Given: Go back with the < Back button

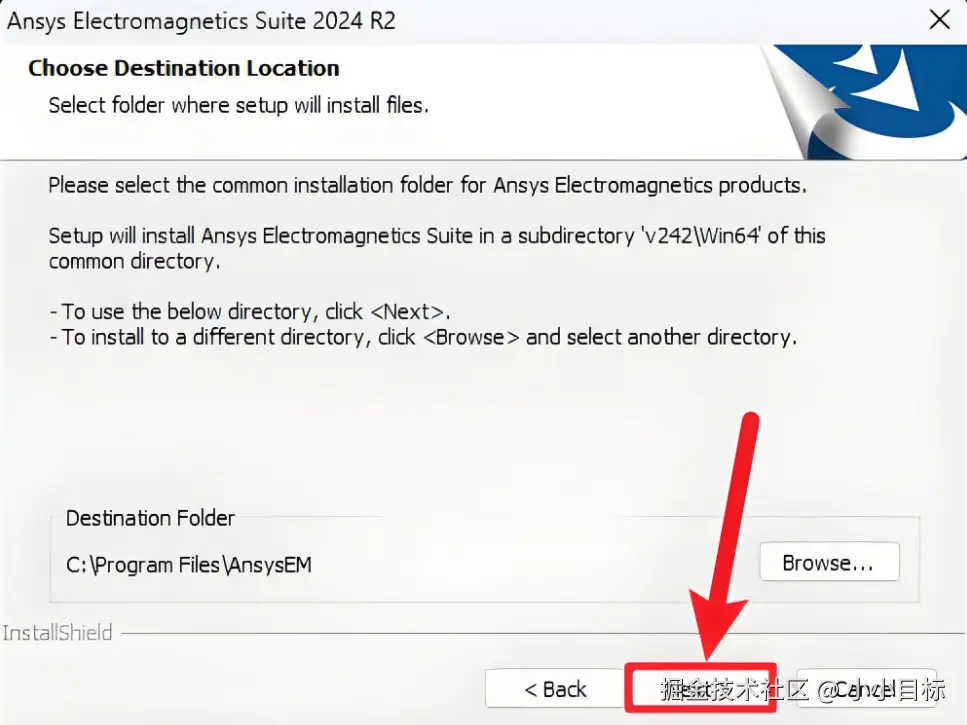Looking at the screenshot, I should [x=555, y=689].
